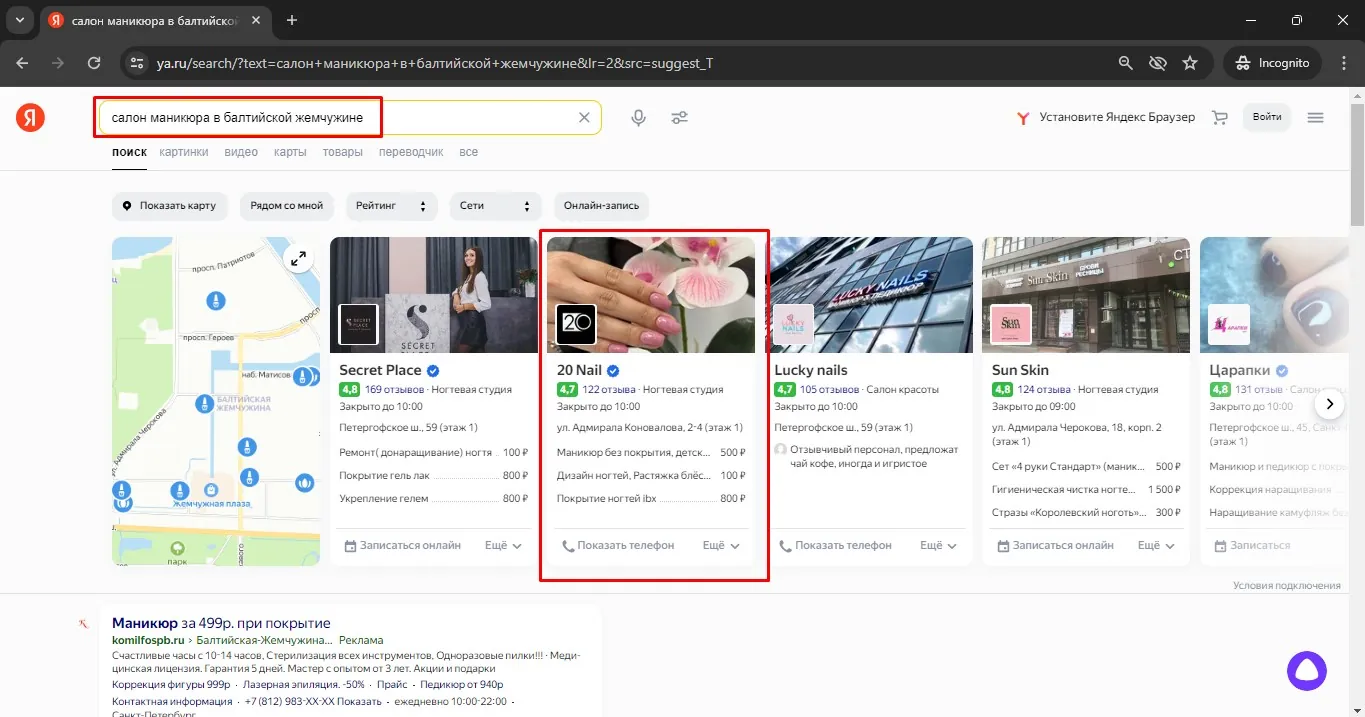This screenshot has width=1365, height=717.
Task: Click the Lucky nails storefront photo
Action: tap(869, 295)
